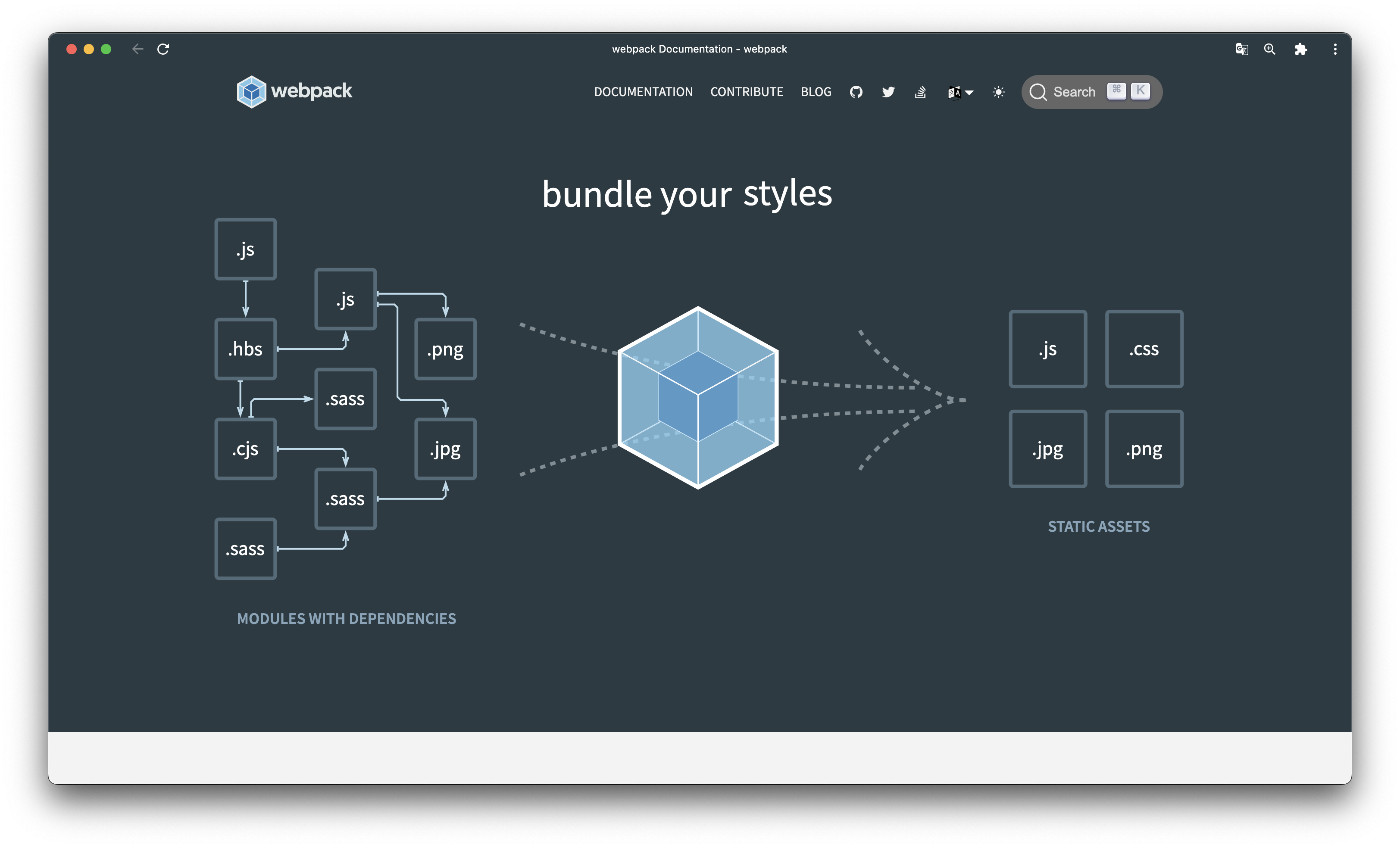Click the browser back arrow

[137, 49]
